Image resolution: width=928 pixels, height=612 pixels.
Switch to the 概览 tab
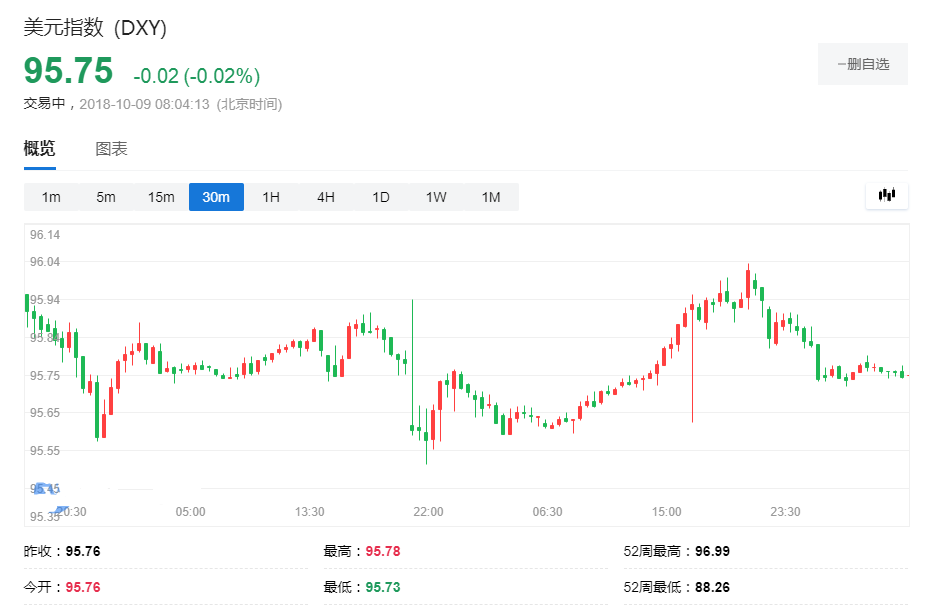click(40, 149)
